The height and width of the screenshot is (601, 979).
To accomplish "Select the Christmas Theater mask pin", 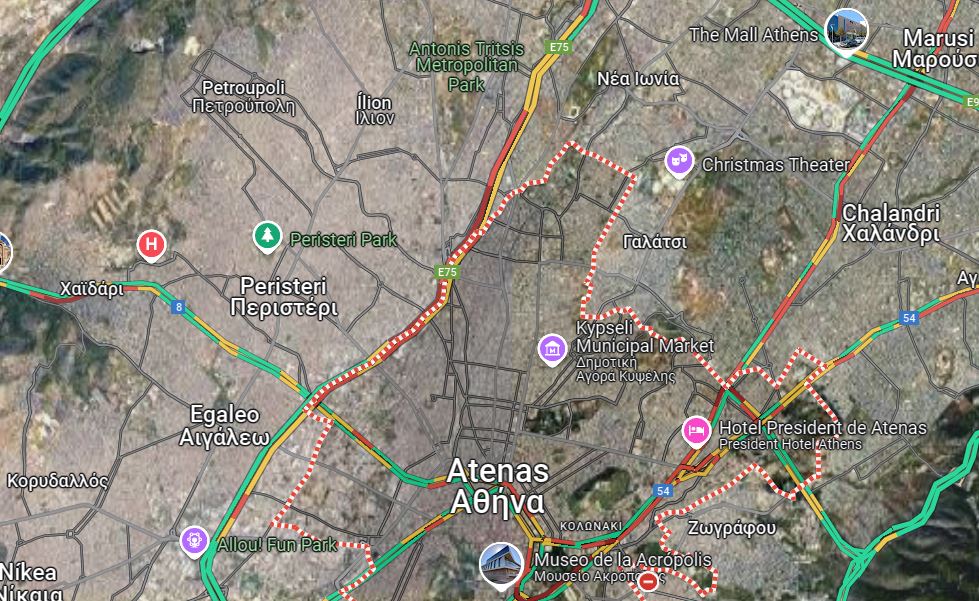I will (679, 162).
